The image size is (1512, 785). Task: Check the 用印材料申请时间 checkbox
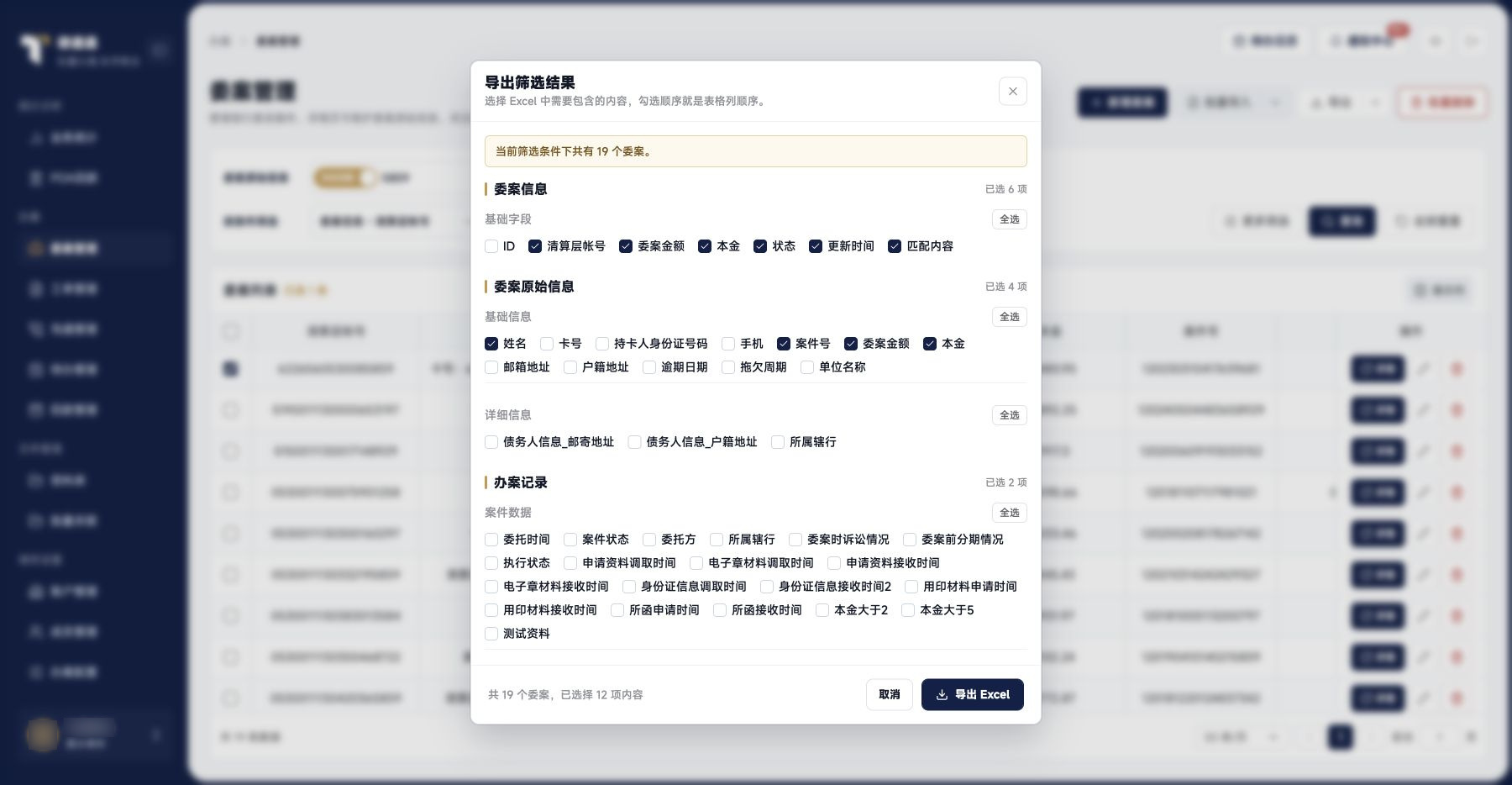click(x=911, y=587)
